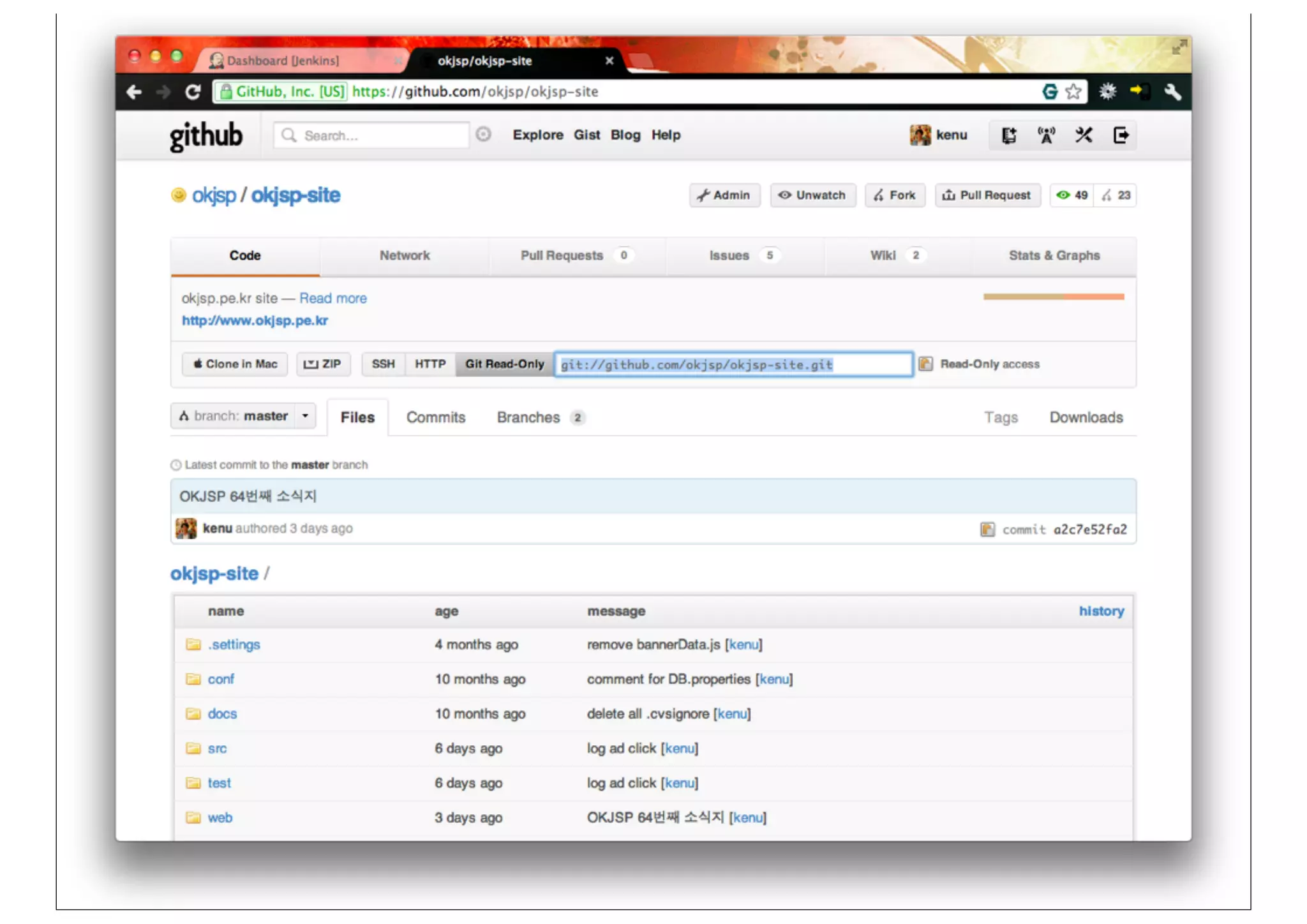Click the create new repository icon

(1008, 135)
